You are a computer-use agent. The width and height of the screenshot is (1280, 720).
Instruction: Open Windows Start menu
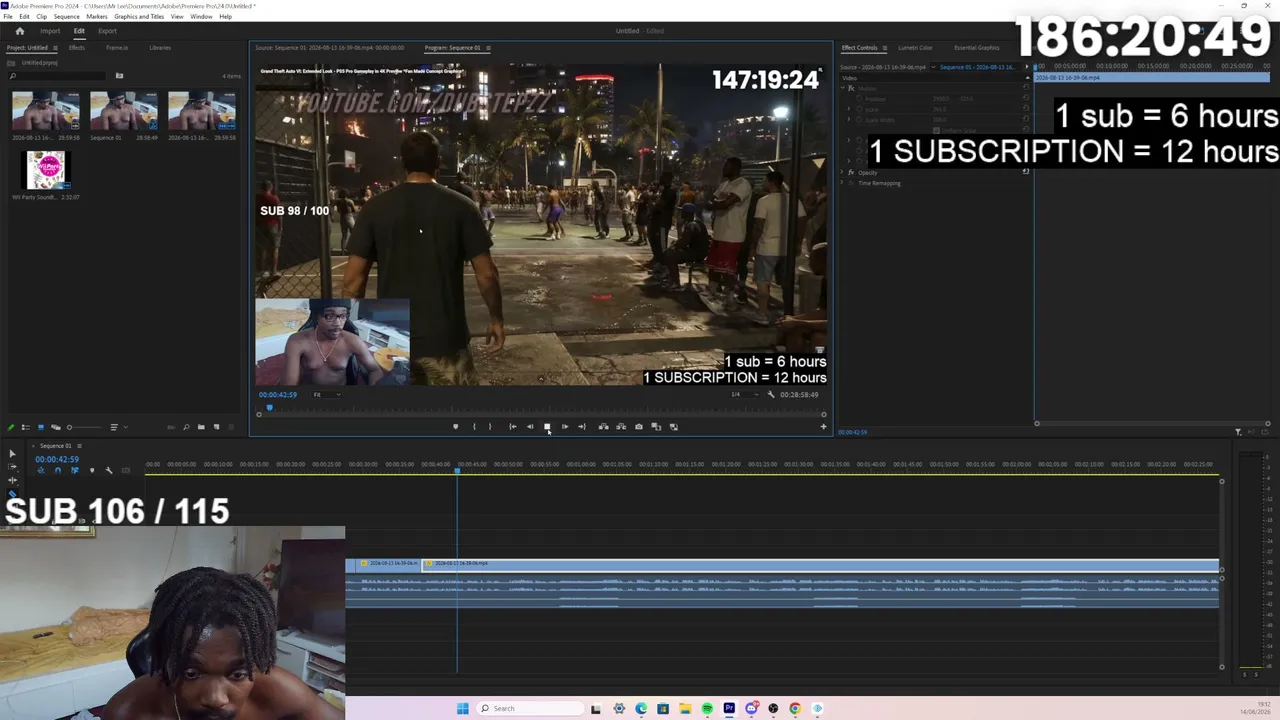(462, 709)
